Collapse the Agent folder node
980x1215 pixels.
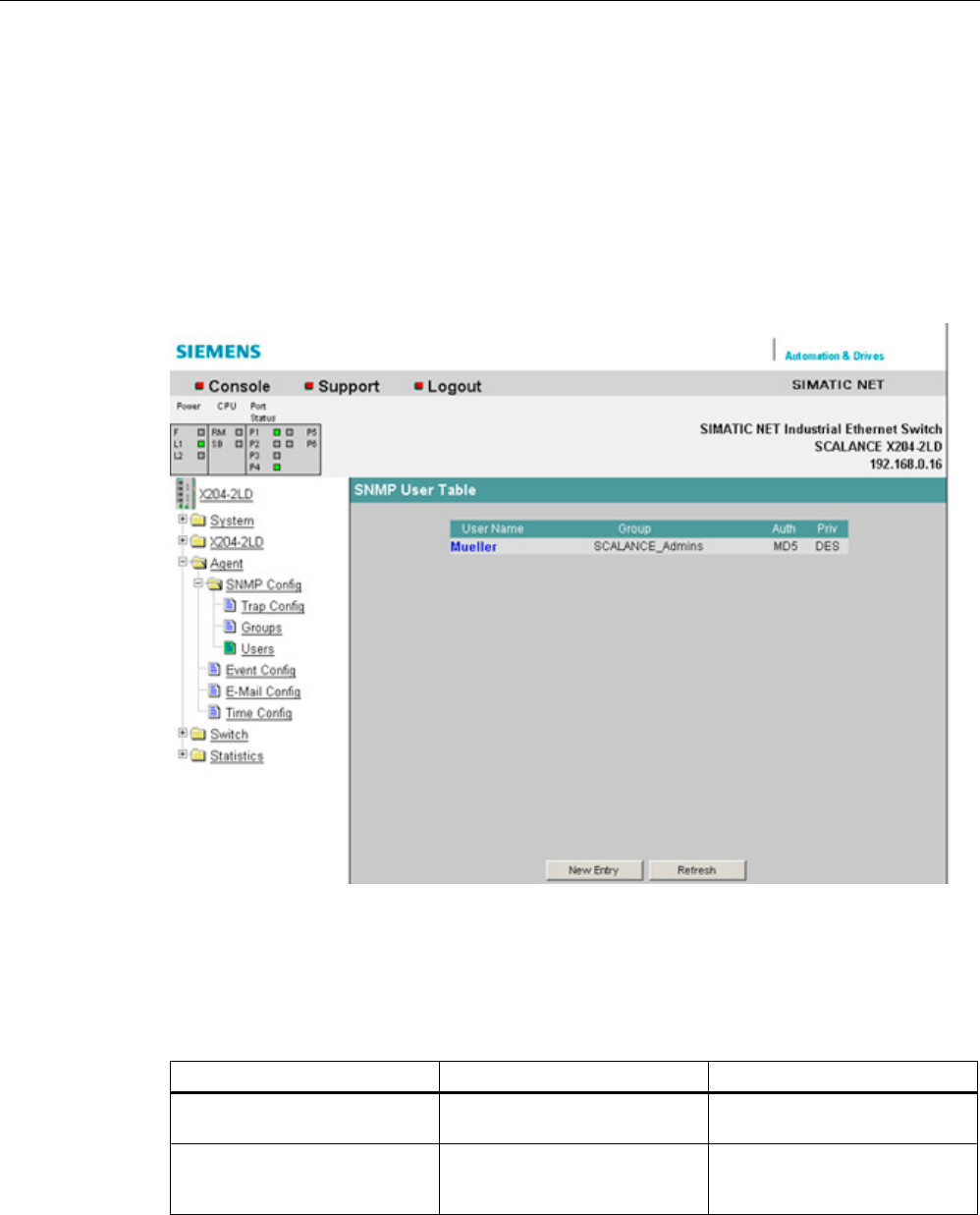click(183, 562)
